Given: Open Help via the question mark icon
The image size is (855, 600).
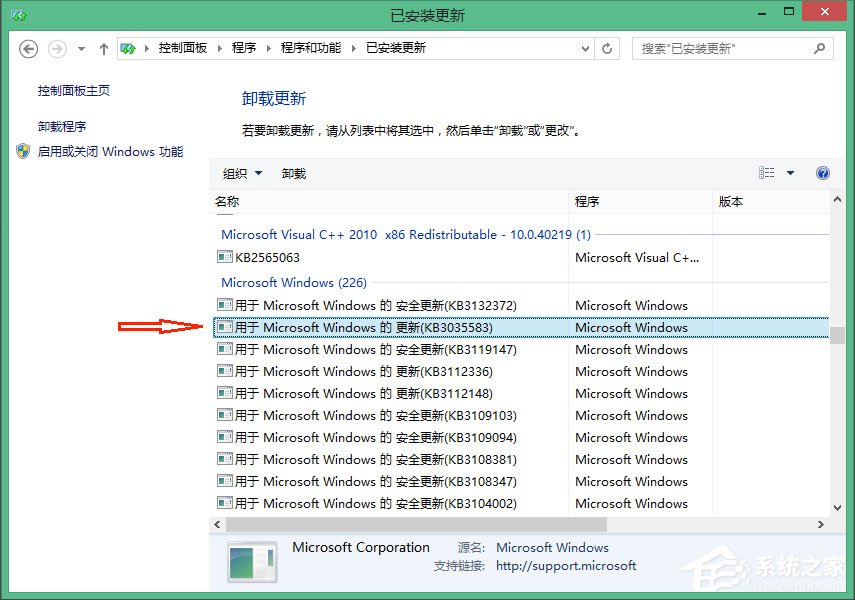Looking at the screenshot, I should point(822,173).
